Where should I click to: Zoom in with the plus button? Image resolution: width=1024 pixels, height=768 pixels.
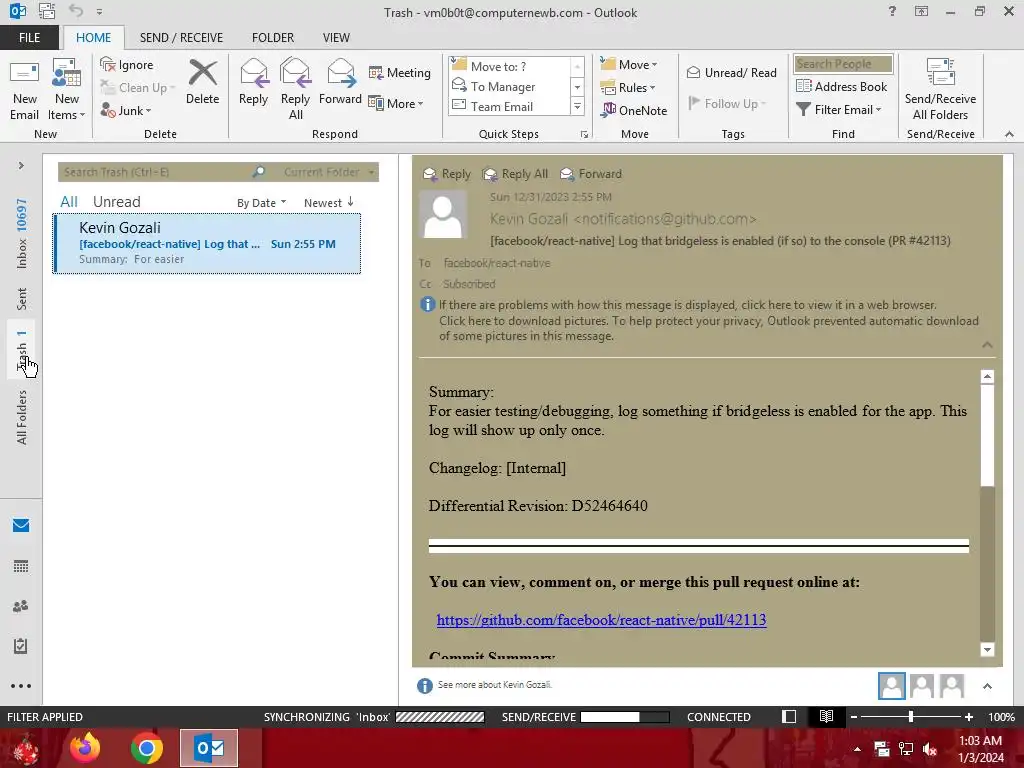click(x=969, y=717)
